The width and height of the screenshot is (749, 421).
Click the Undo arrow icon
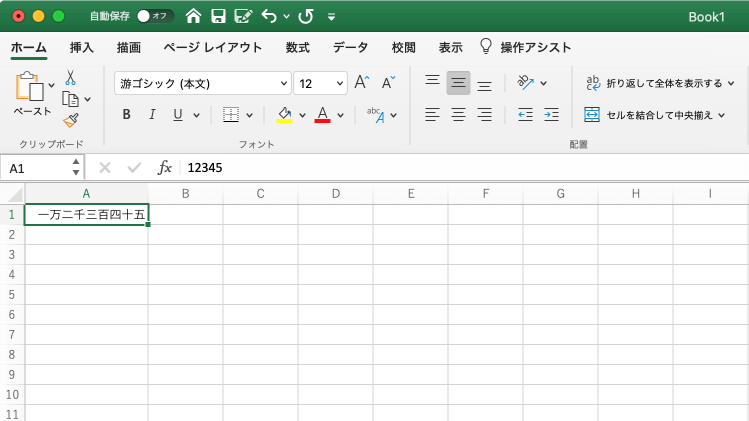268,17
